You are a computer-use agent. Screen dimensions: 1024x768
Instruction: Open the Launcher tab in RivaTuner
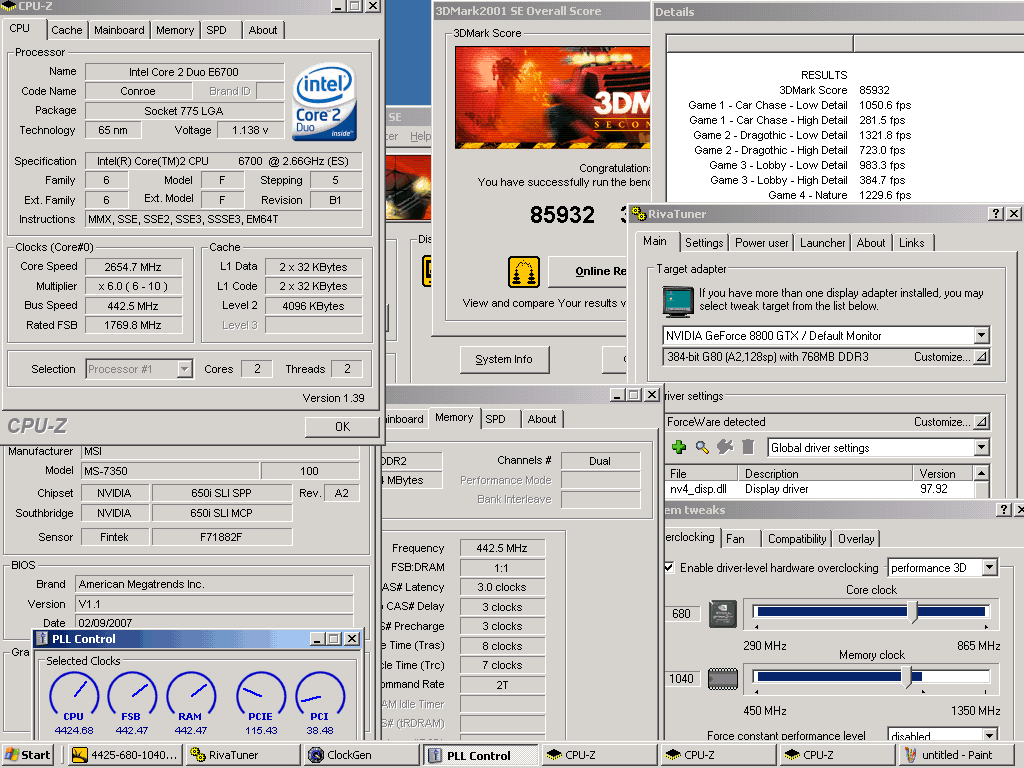(x=822, y=243)
